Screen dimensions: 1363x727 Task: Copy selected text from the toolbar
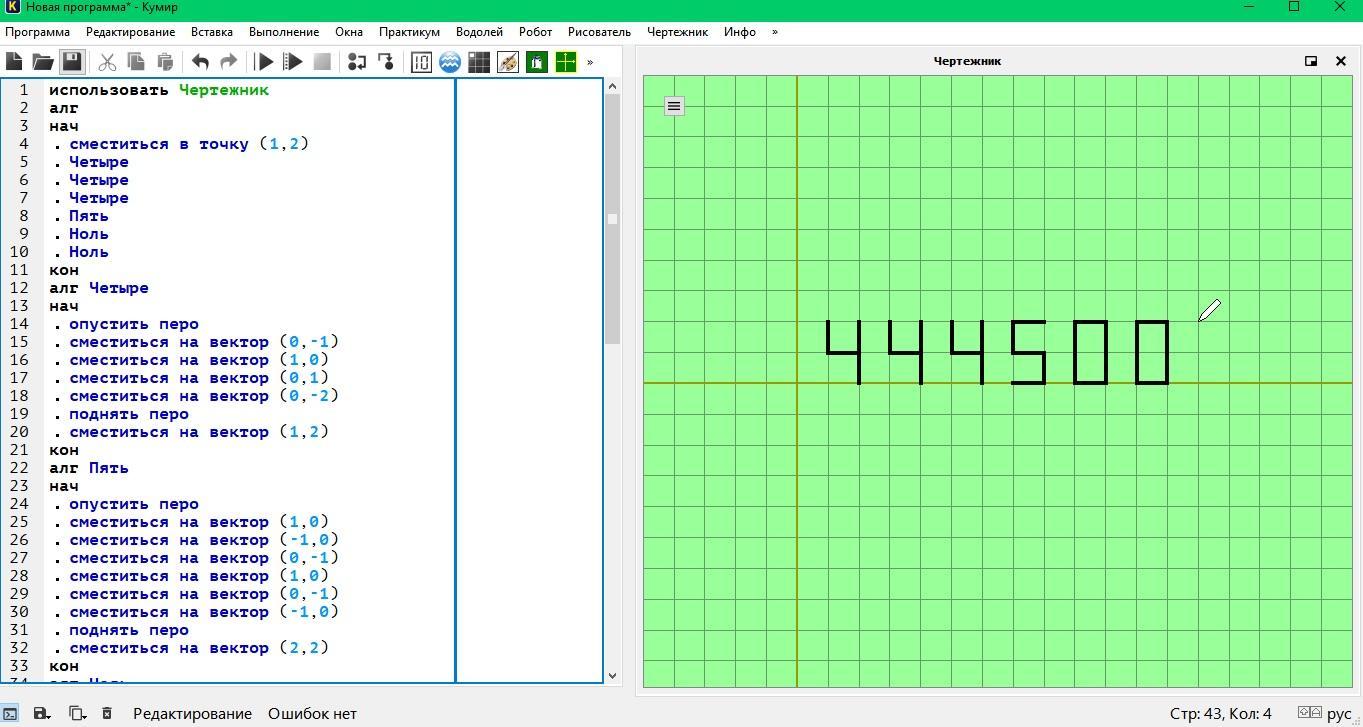(136, 62)
